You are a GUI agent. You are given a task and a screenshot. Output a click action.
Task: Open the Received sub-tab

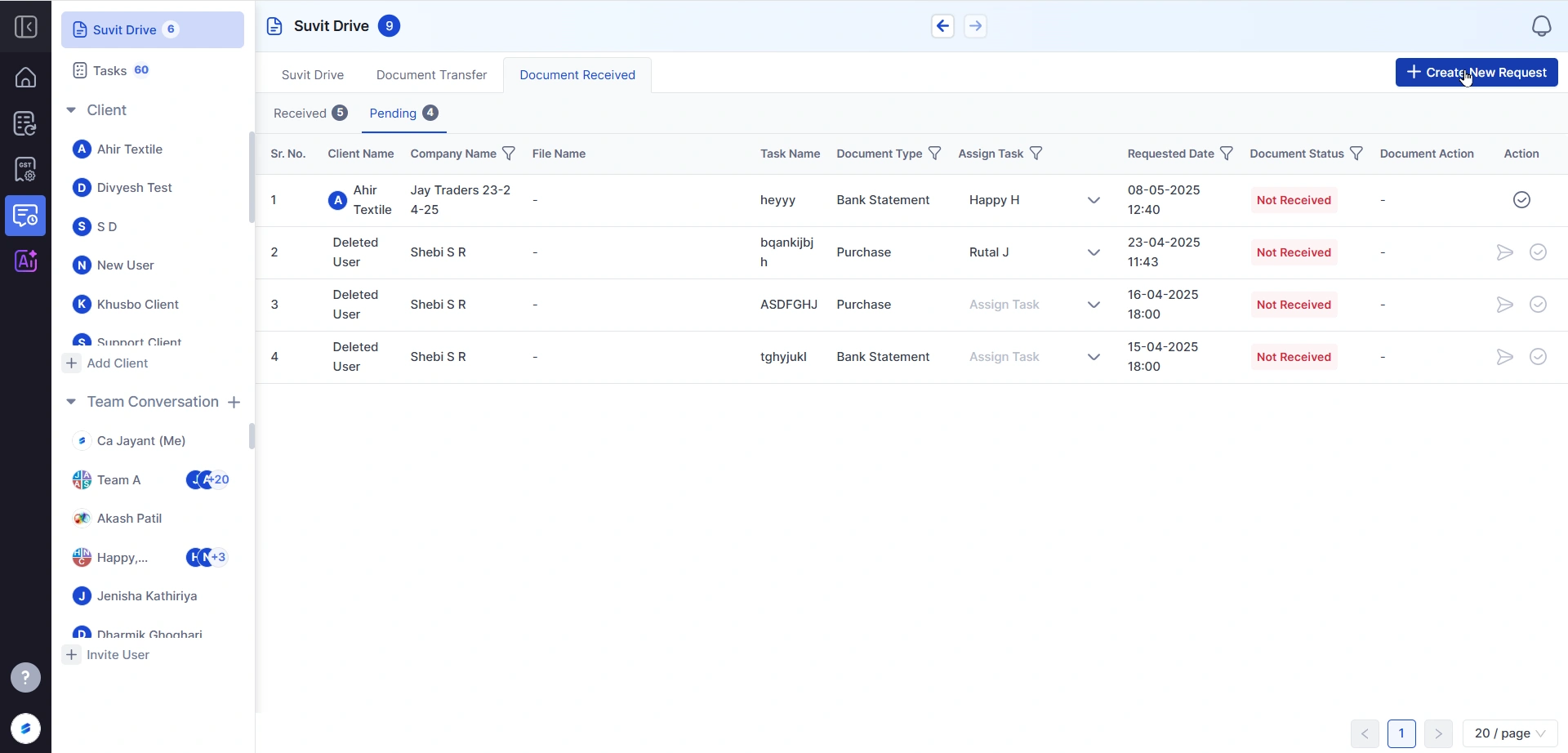click(310, 114)
